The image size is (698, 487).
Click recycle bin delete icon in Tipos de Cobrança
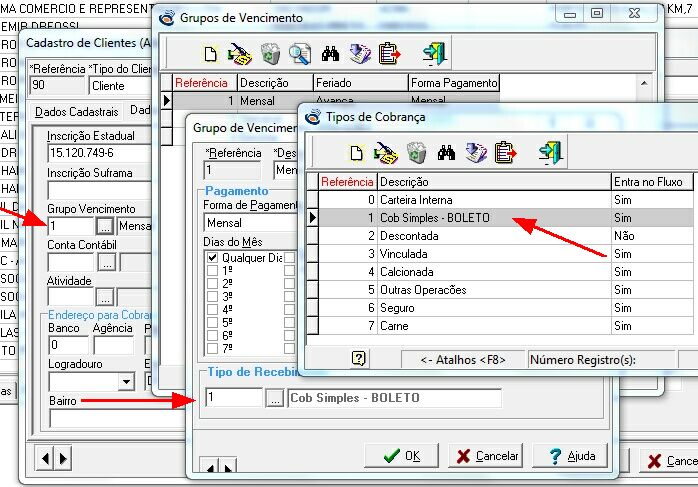416,153
